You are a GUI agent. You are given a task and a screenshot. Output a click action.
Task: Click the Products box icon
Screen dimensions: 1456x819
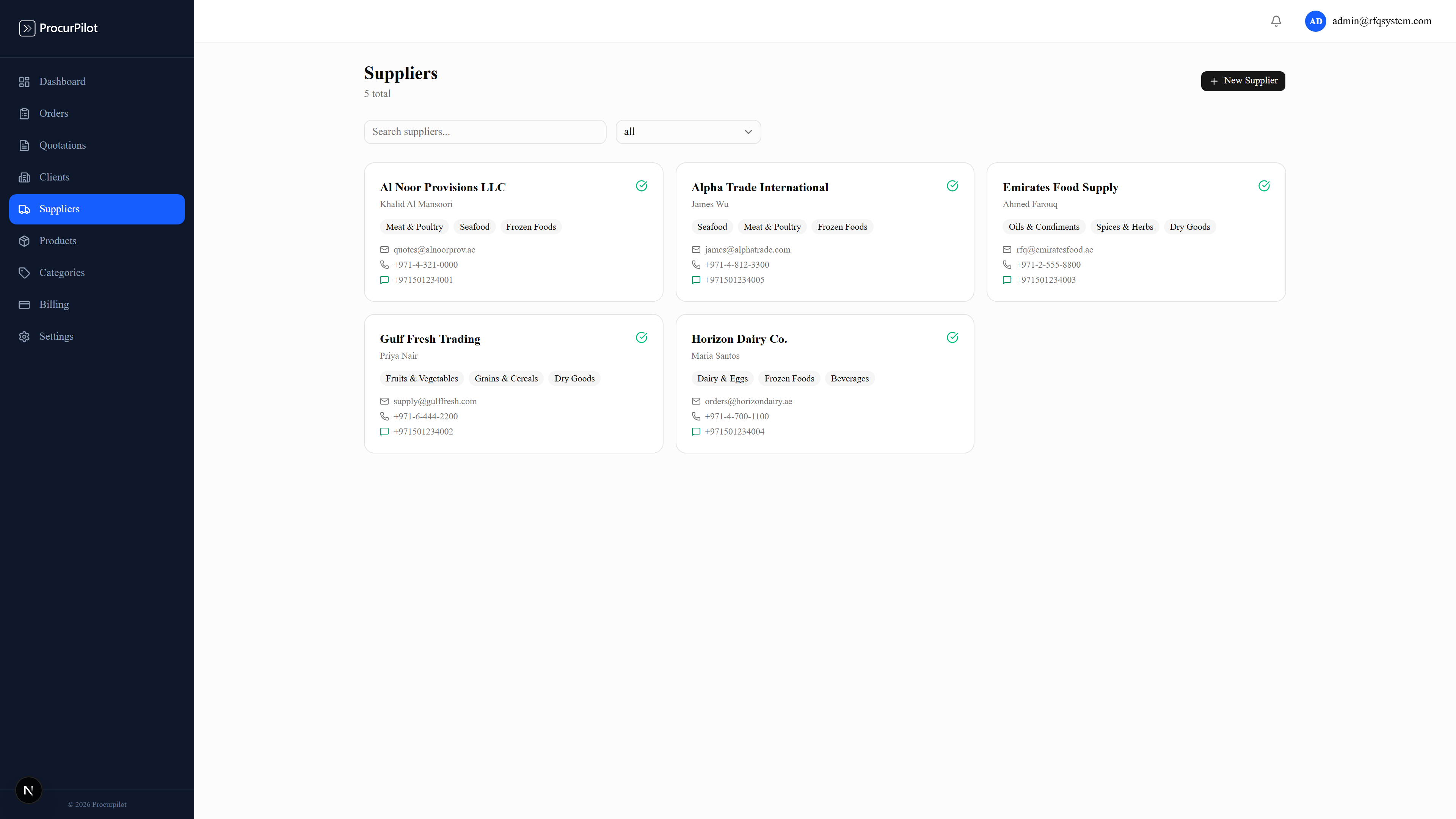tap(24, 241)
